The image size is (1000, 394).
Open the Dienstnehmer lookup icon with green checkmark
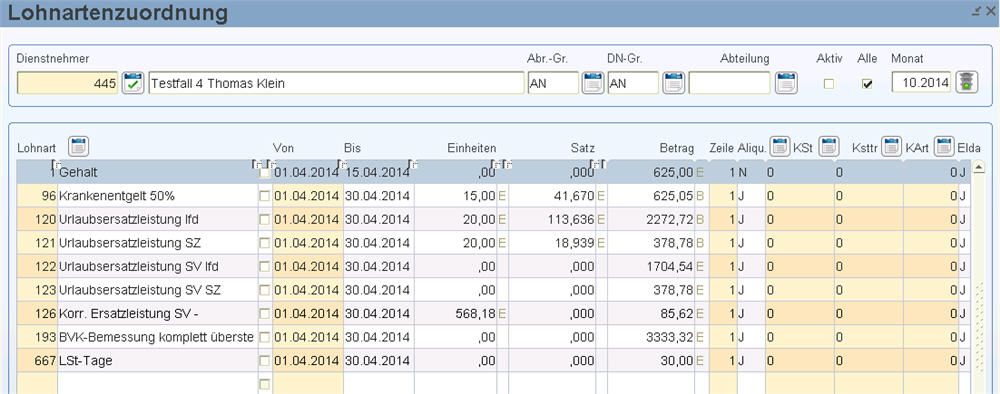133,83
